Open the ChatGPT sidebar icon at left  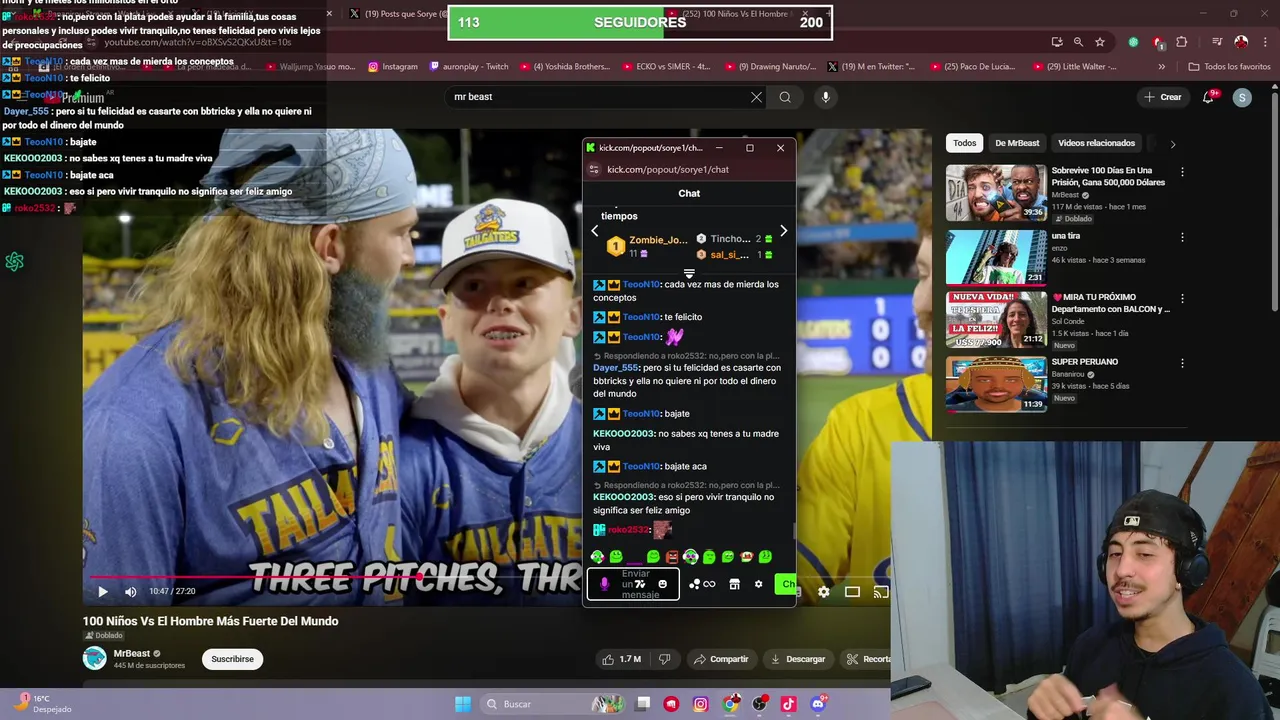pyautogui.click(x=14, y=262)
